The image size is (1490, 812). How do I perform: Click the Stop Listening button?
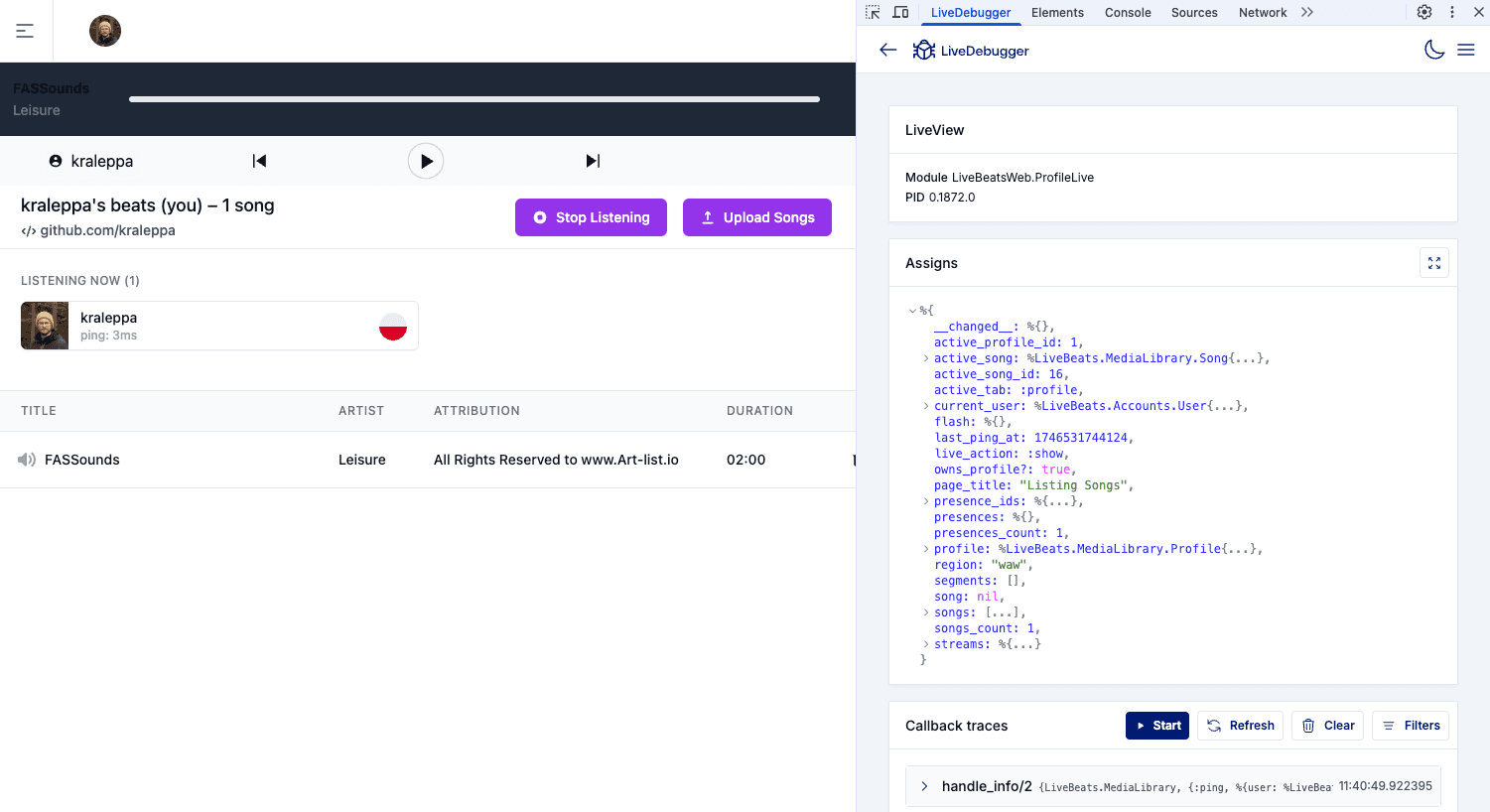pos(591,217)
